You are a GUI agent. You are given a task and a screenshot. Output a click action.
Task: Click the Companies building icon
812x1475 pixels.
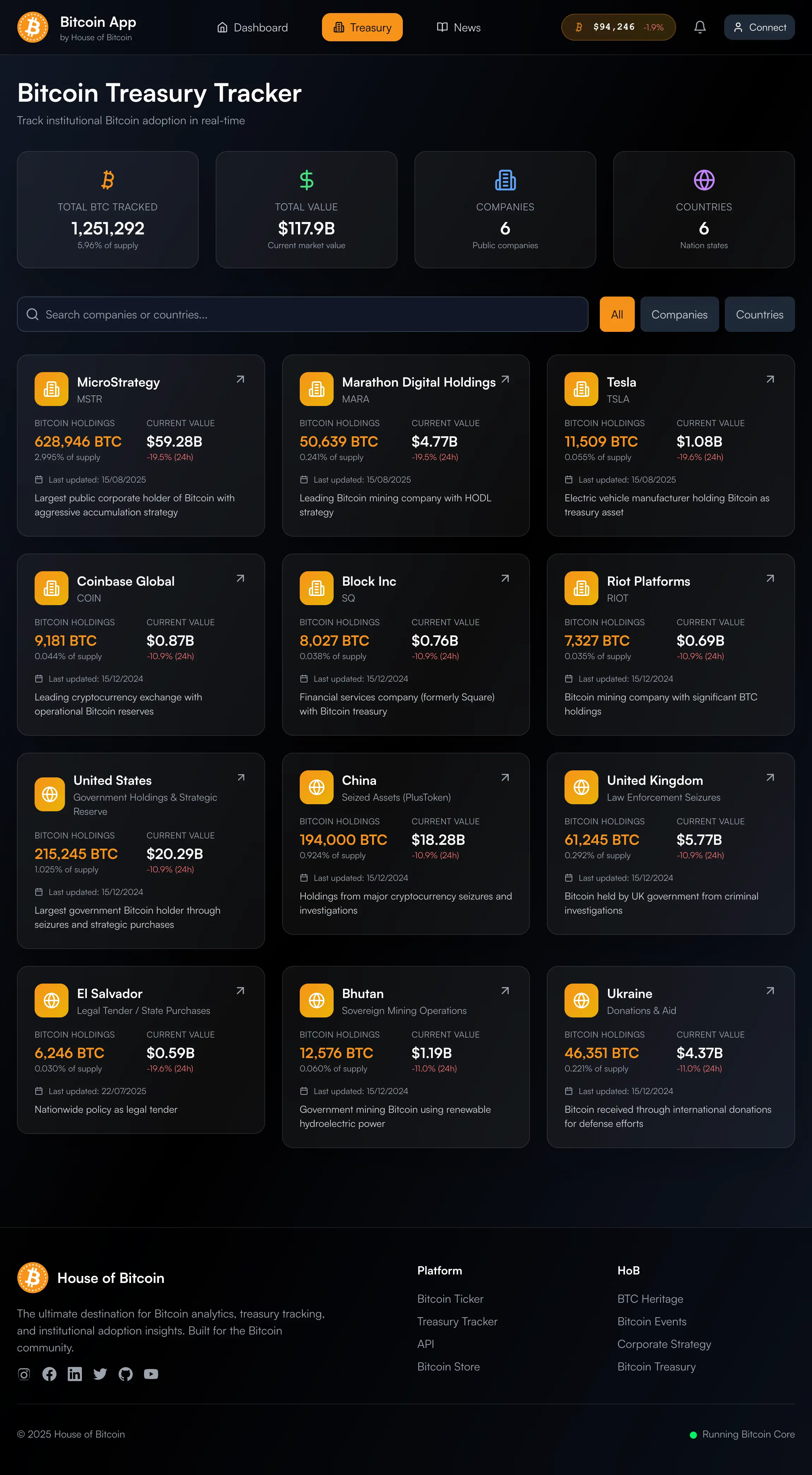click(504, 180)
